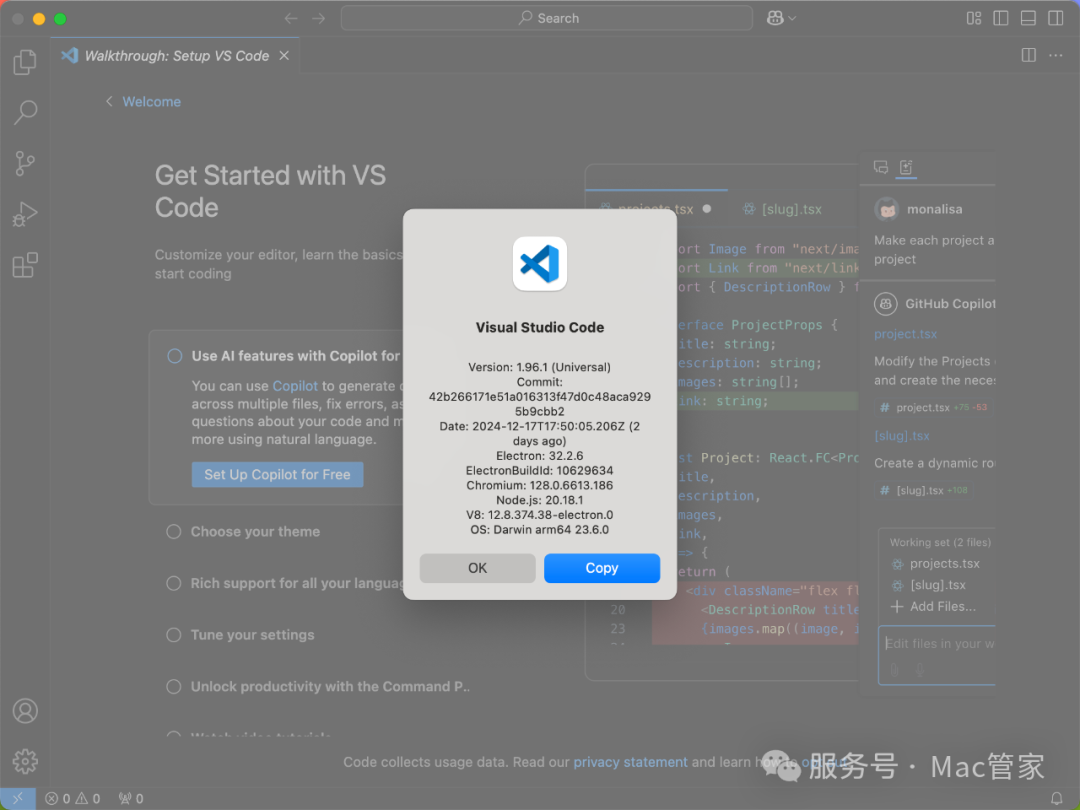This screenshot has width=1080, height=810.
Task: Open Source Control view
Action: point(25,163)
